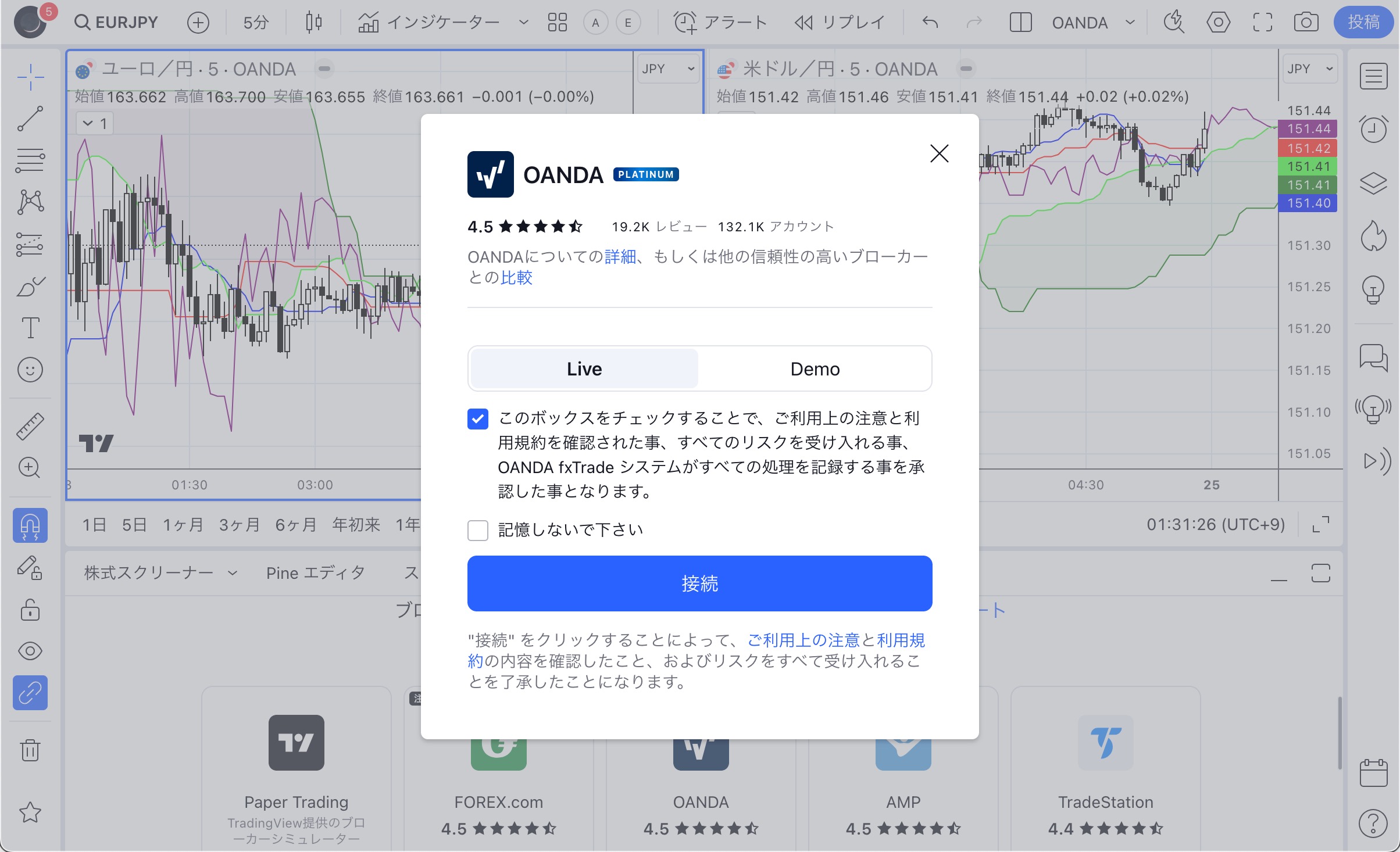Open the ご利用上の注意 link below connect

pyautogui.click(x=803, y=640)
